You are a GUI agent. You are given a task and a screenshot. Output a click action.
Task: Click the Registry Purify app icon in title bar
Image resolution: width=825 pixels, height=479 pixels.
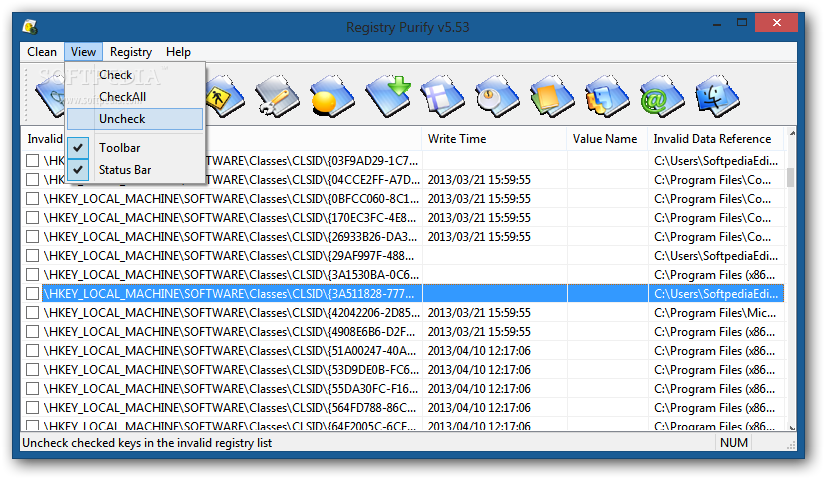click(x=30, y=26)
